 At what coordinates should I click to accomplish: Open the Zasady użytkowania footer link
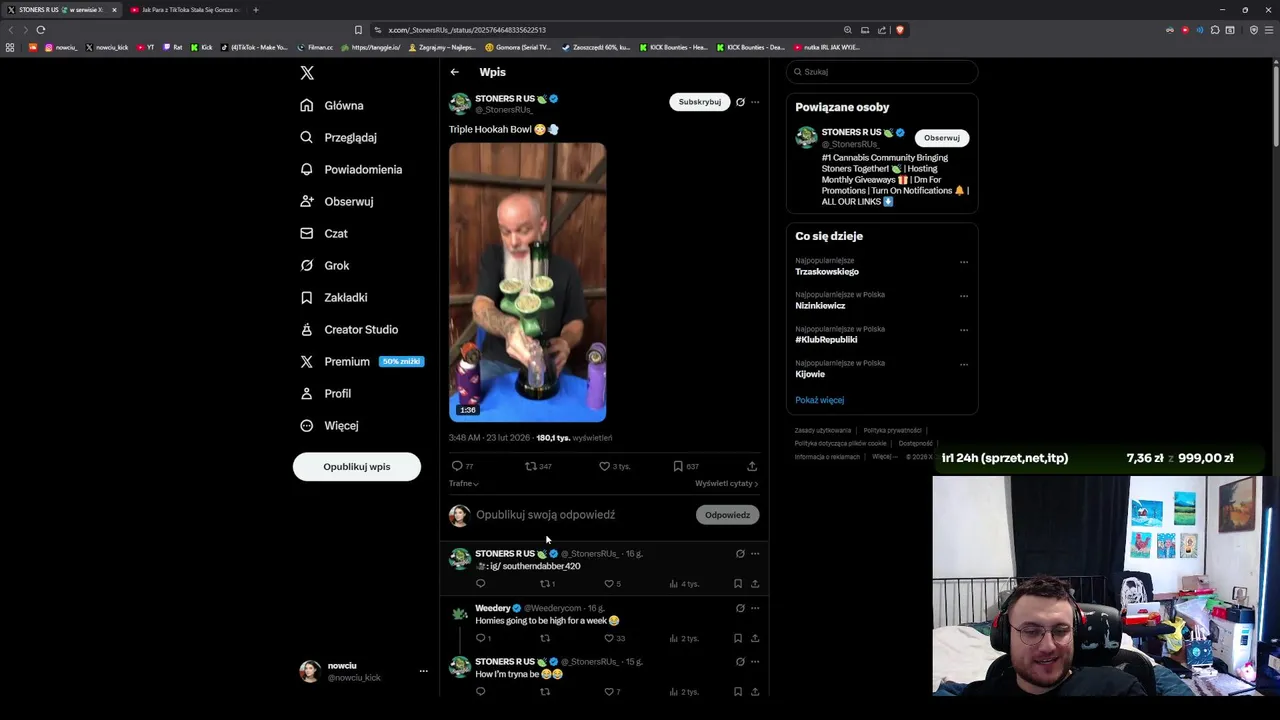[x=823, y=430]
